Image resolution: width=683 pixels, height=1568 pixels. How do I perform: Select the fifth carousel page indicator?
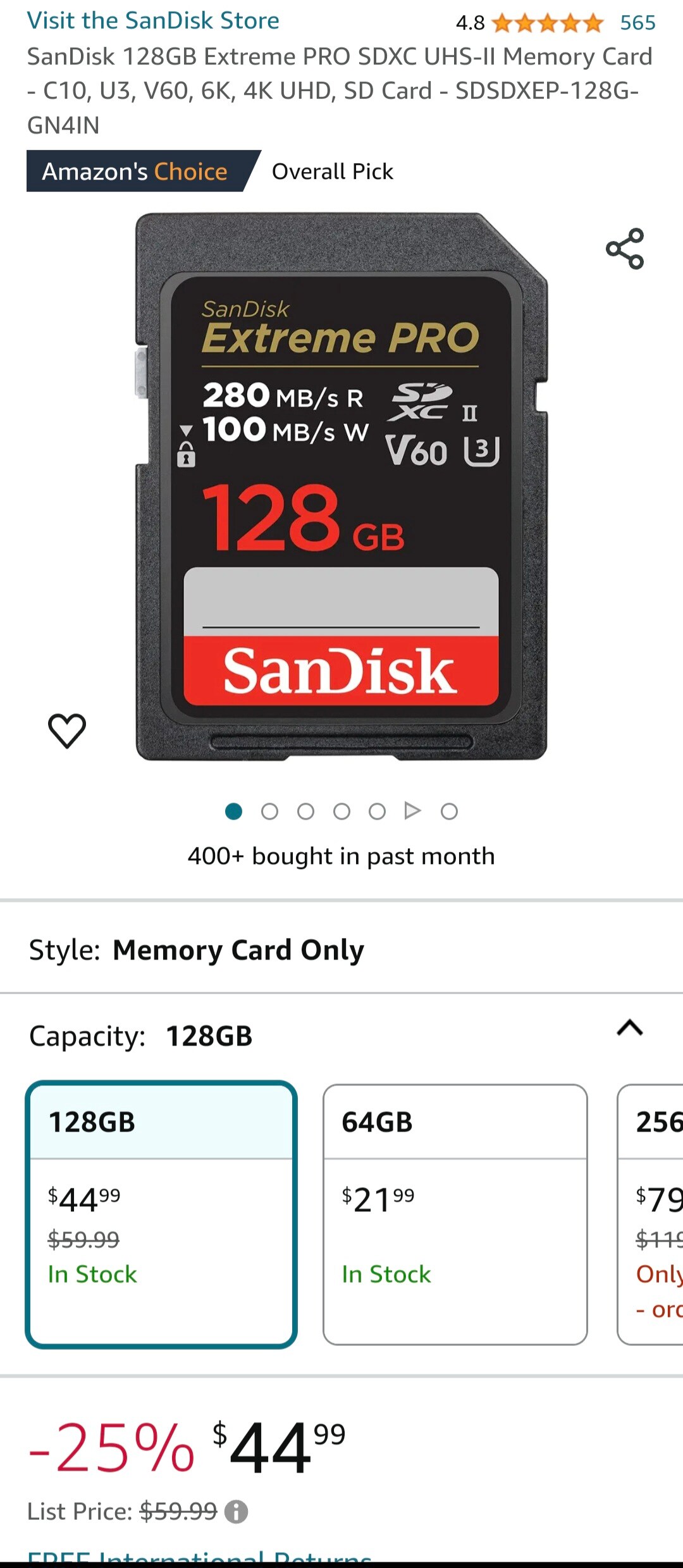tap(378, 811)
